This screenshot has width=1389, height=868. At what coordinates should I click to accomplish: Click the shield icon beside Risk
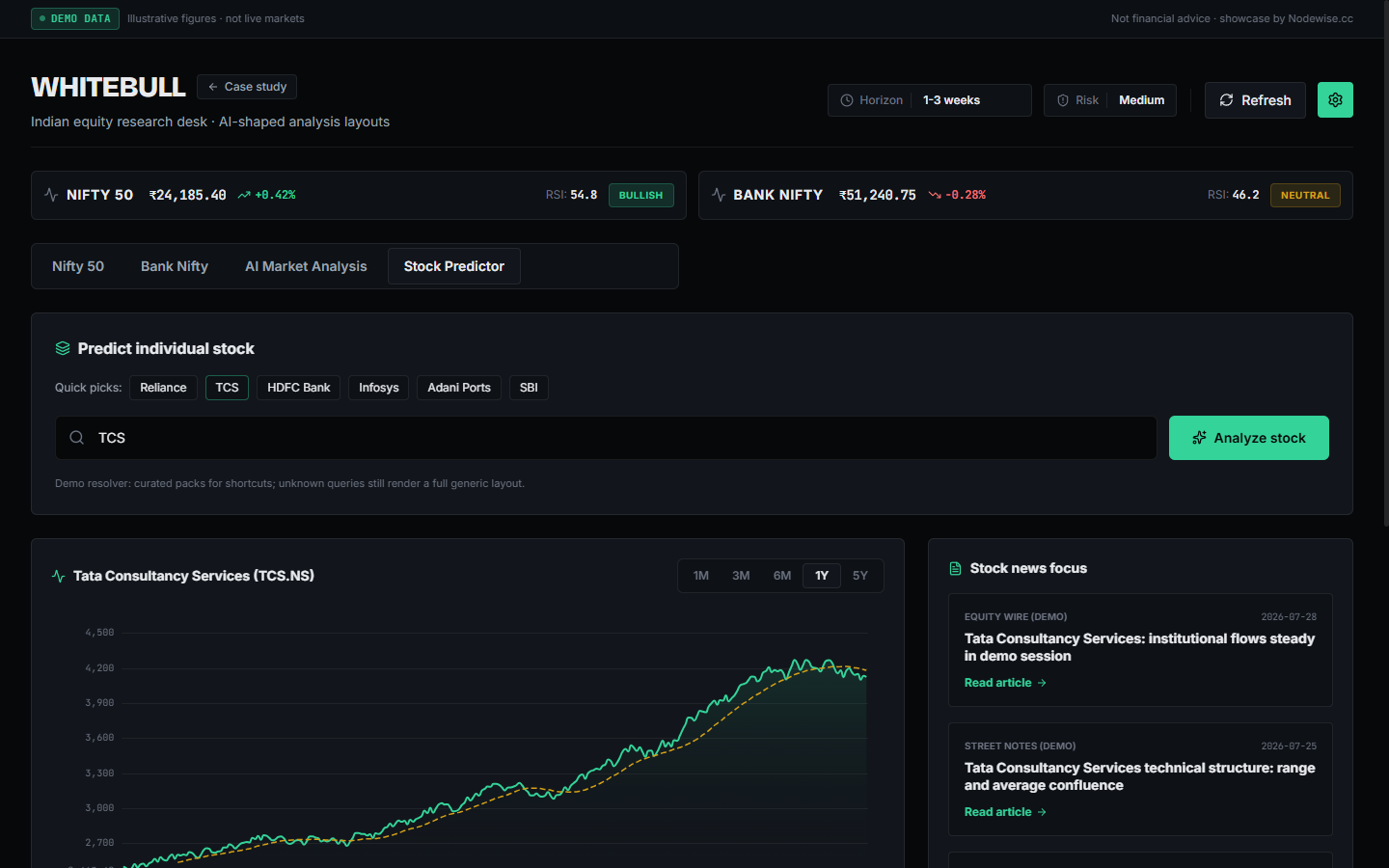[x=1063, y=100]
